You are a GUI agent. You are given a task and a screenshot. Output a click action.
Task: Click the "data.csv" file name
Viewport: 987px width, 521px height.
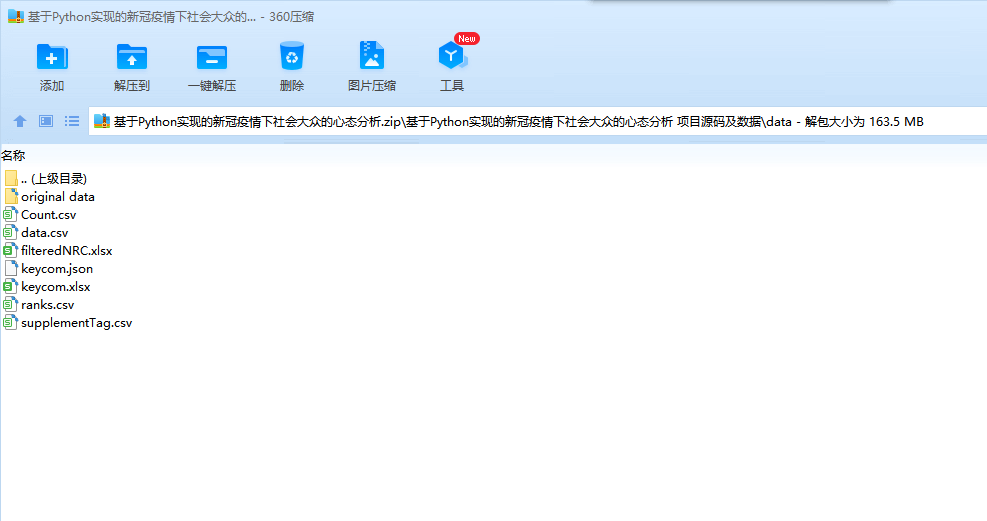[45, 233]
